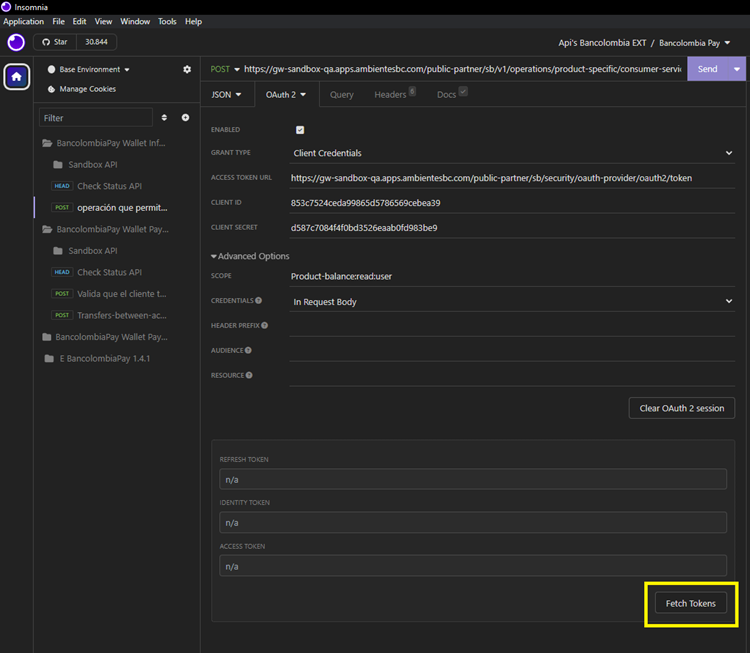750x653 pixels.
Task: Open the Window menu
Action: [135, 22]
